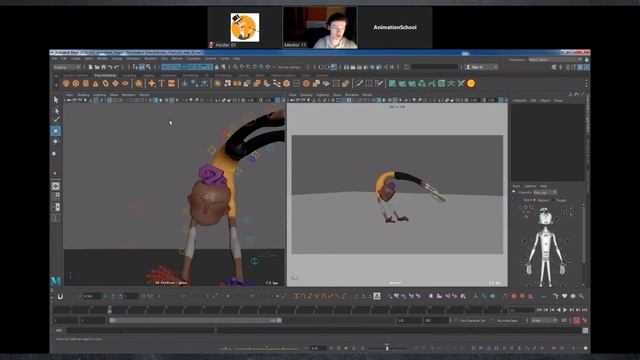Go to end of playback range

(584, 310)
